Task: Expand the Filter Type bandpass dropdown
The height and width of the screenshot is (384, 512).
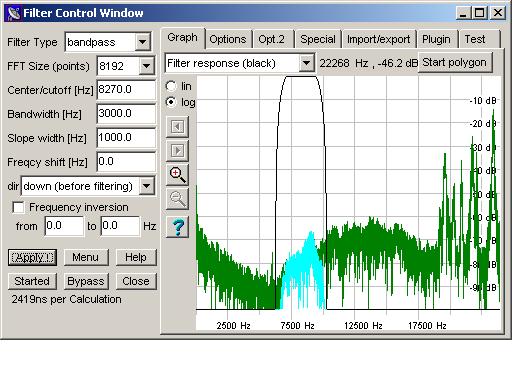Action: [142, 42]
